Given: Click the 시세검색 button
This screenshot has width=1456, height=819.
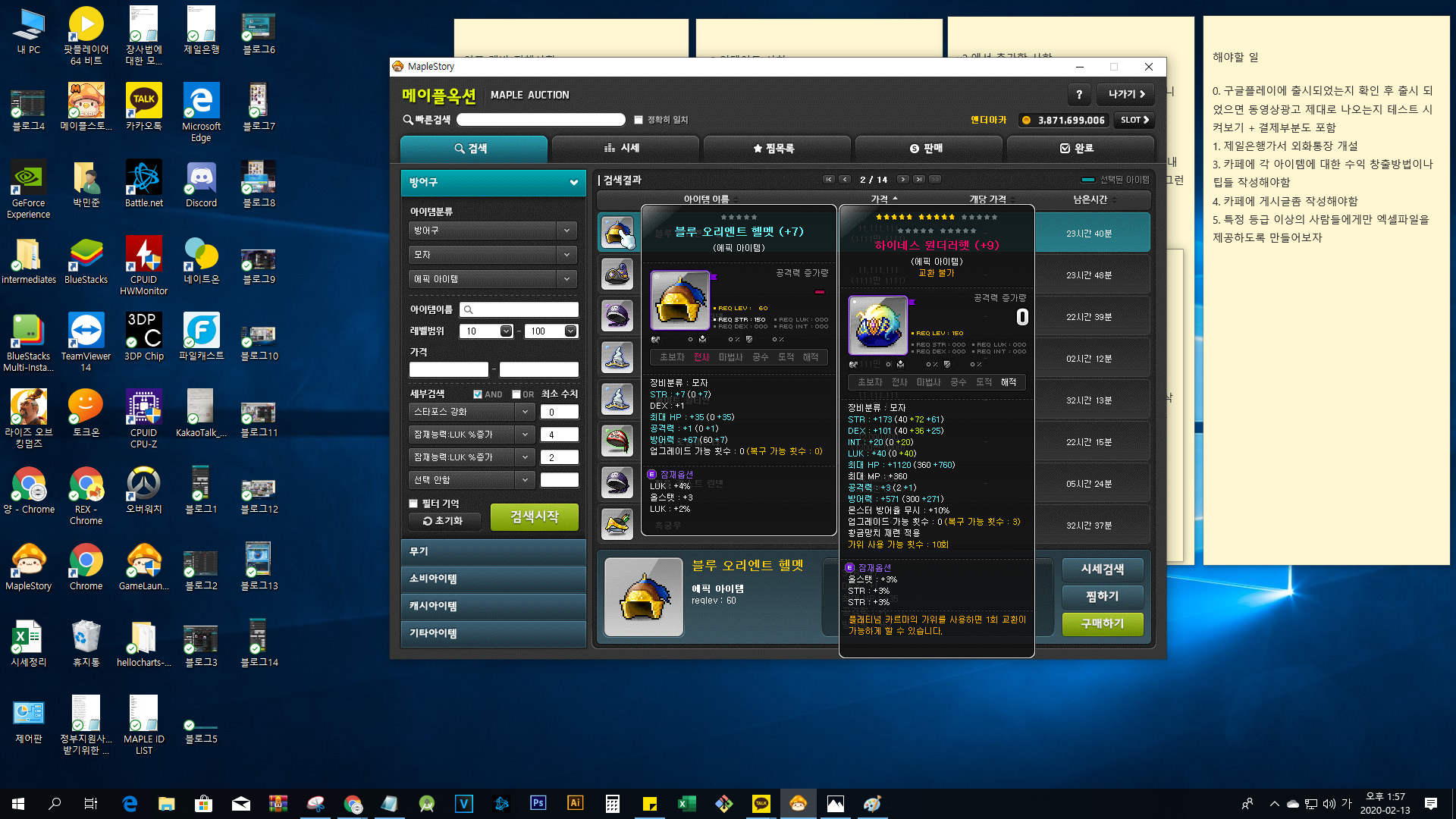Looking at the screenshot, I should pos(1103,570).
